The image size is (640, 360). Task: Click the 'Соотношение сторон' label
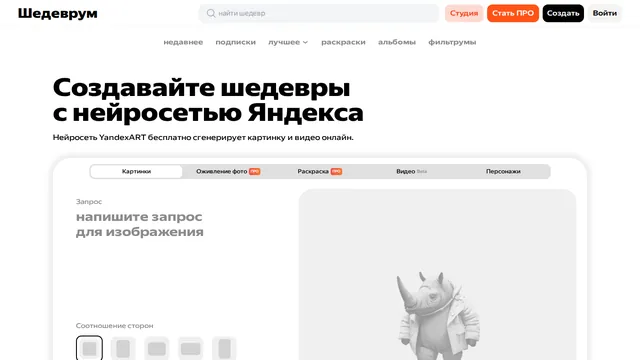coord(115,326)
